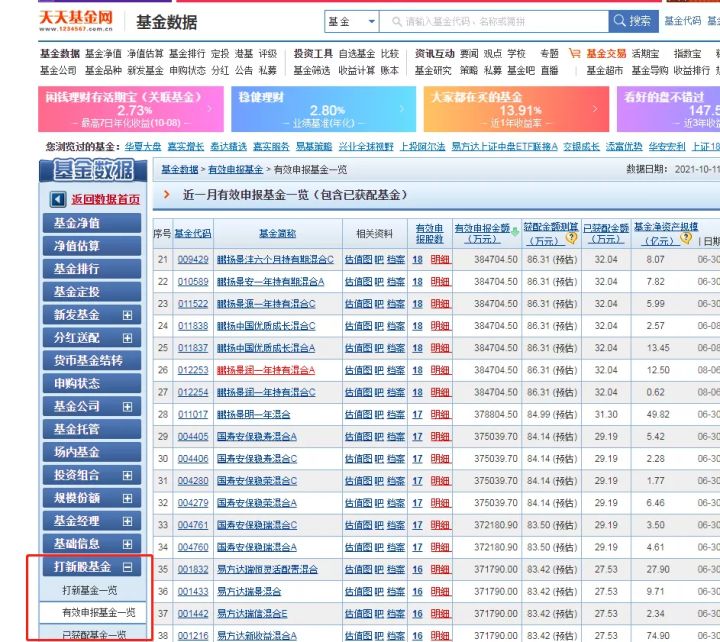Image resolution: width=720 pixels, height=642 pixels.
Task: Open fund 鹏扬景明一年混合
Action: coord(253,414)
